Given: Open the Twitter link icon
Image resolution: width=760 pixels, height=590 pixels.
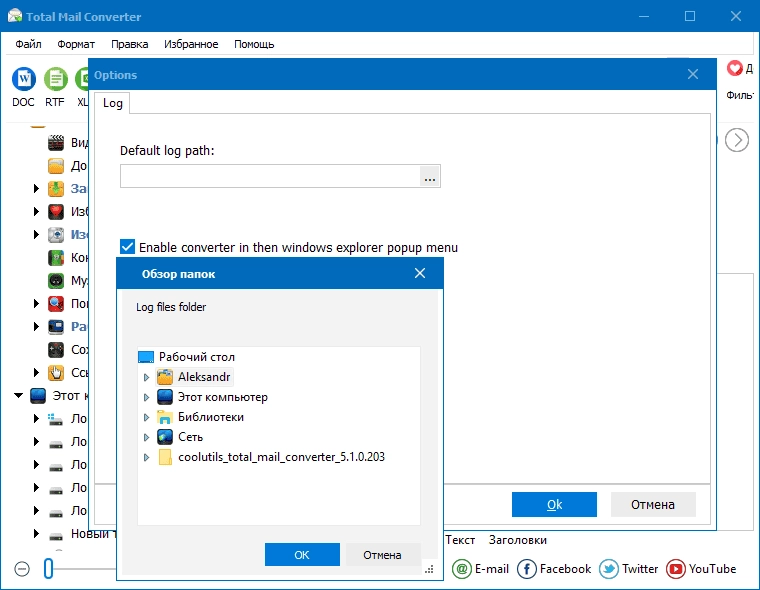Looking at the screenshot, I should pyautogui.click(x=609, y=569).
